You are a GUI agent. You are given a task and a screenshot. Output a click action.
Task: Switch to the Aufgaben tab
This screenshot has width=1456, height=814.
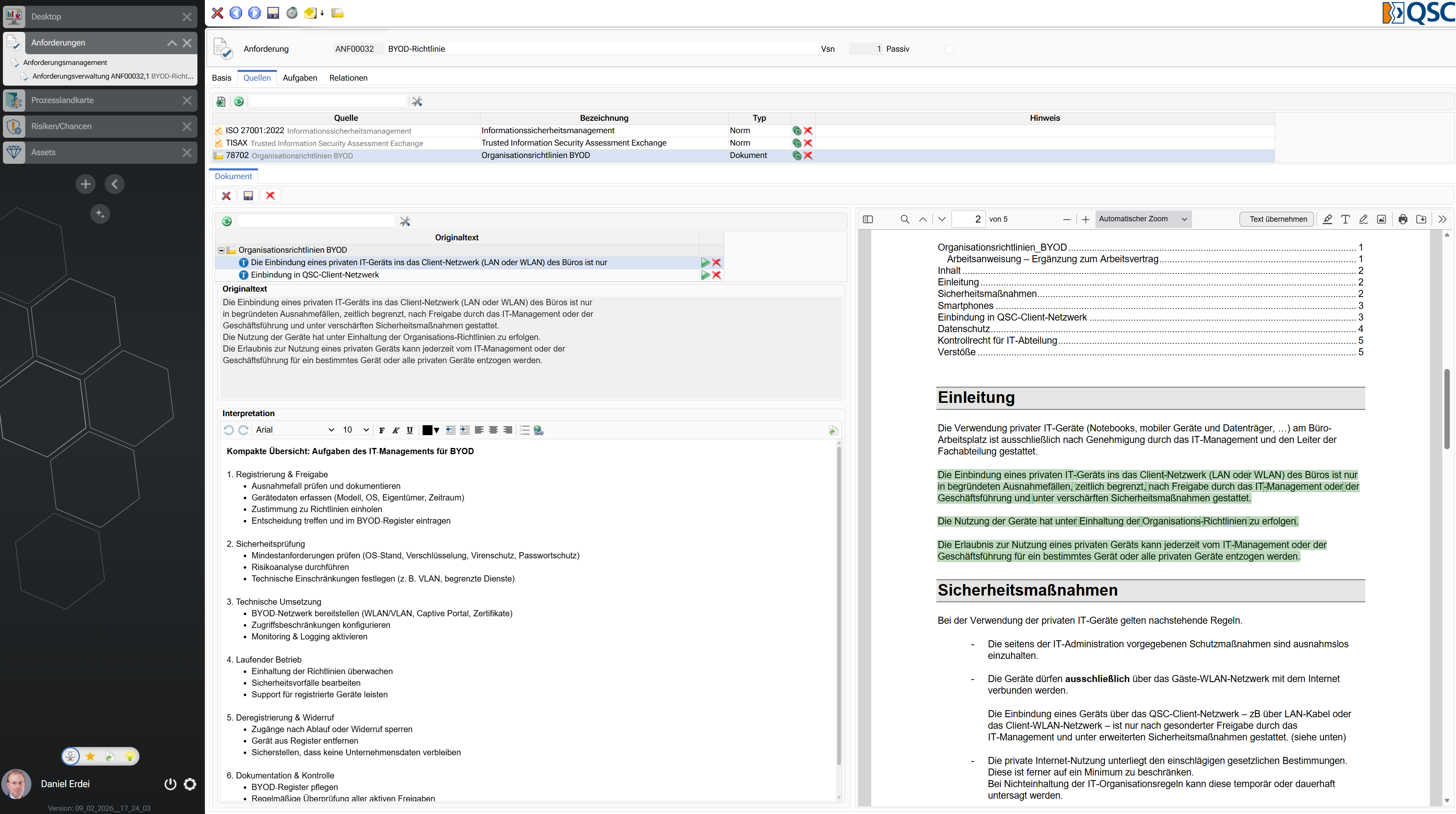300,78
